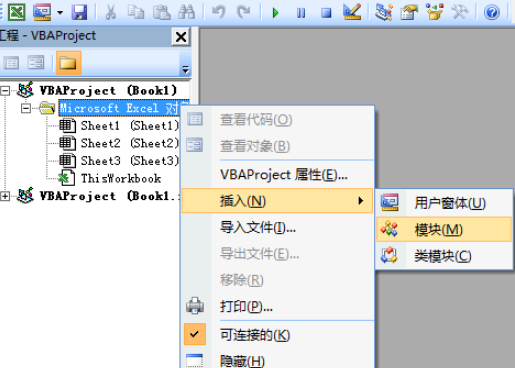Insert 用户窗体(U) from submenu
The height and width of the screenshot is (368, 515).
point(444,203)
